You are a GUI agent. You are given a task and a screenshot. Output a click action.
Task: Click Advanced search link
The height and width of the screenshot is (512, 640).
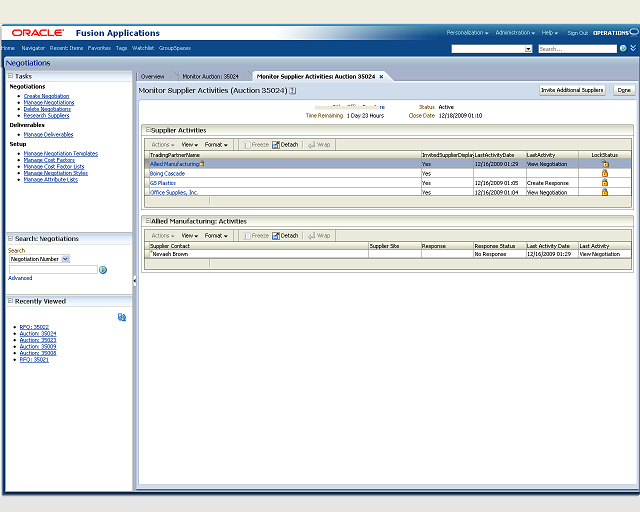point(20,278)
